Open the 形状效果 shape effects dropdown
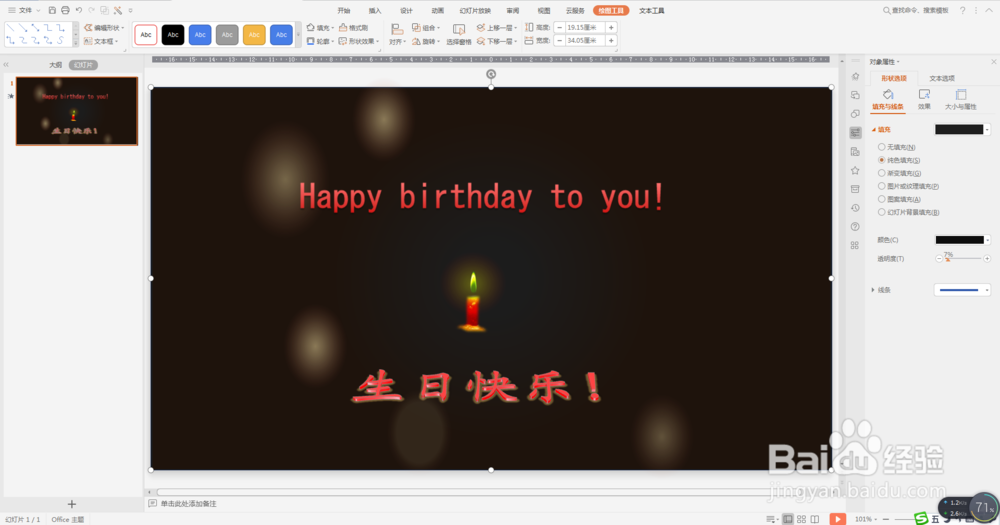This screenshot has width=1000, height=525. pos(359,41)
